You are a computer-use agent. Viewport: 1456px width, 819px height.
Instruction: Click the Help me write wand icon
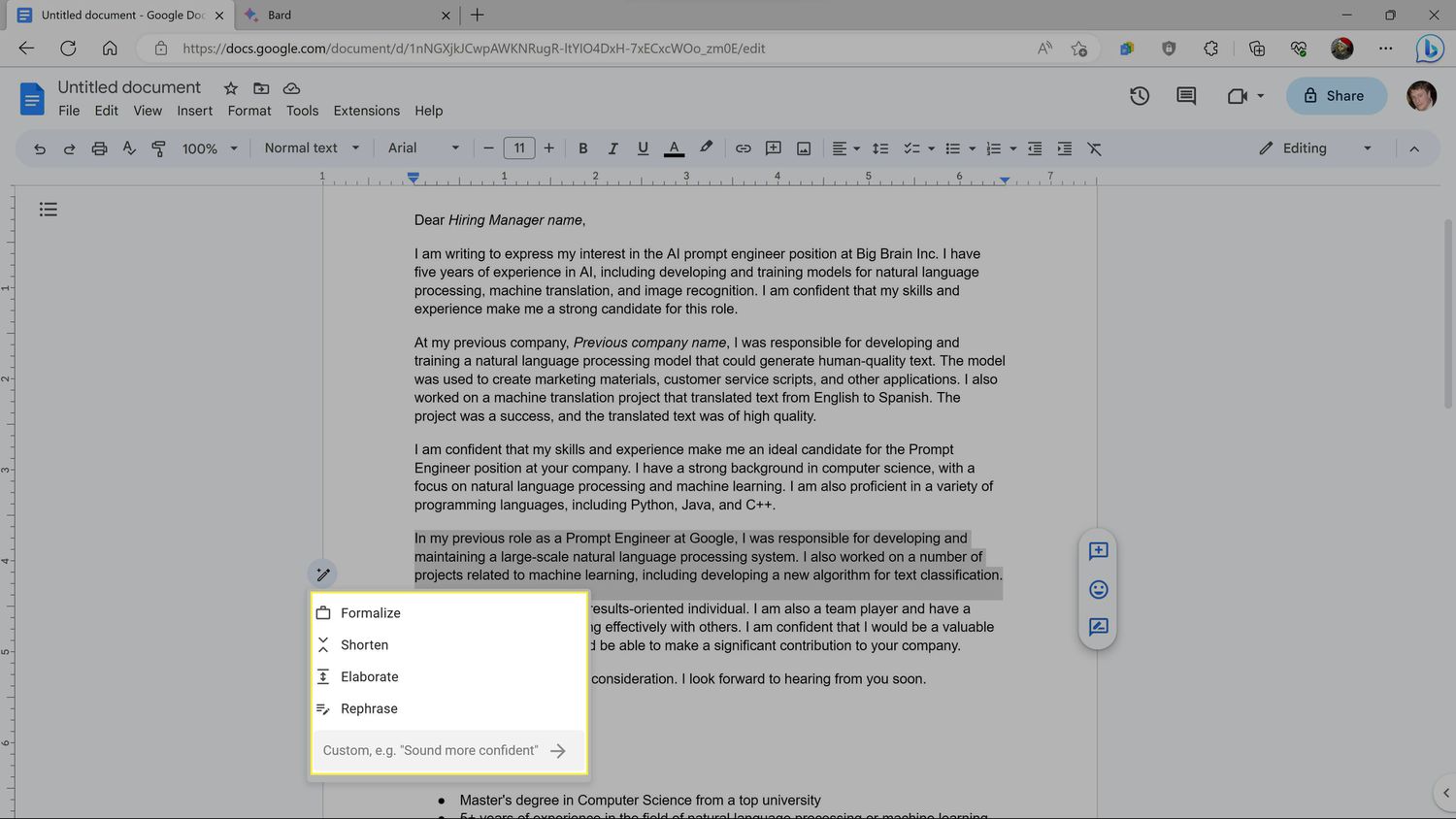tap(323, 574)
